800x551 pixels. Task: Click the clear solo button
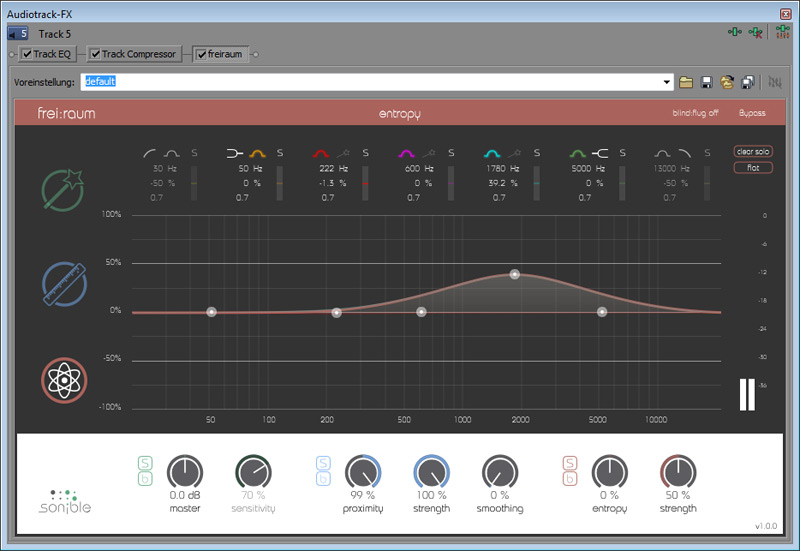(x=753, y=152)
